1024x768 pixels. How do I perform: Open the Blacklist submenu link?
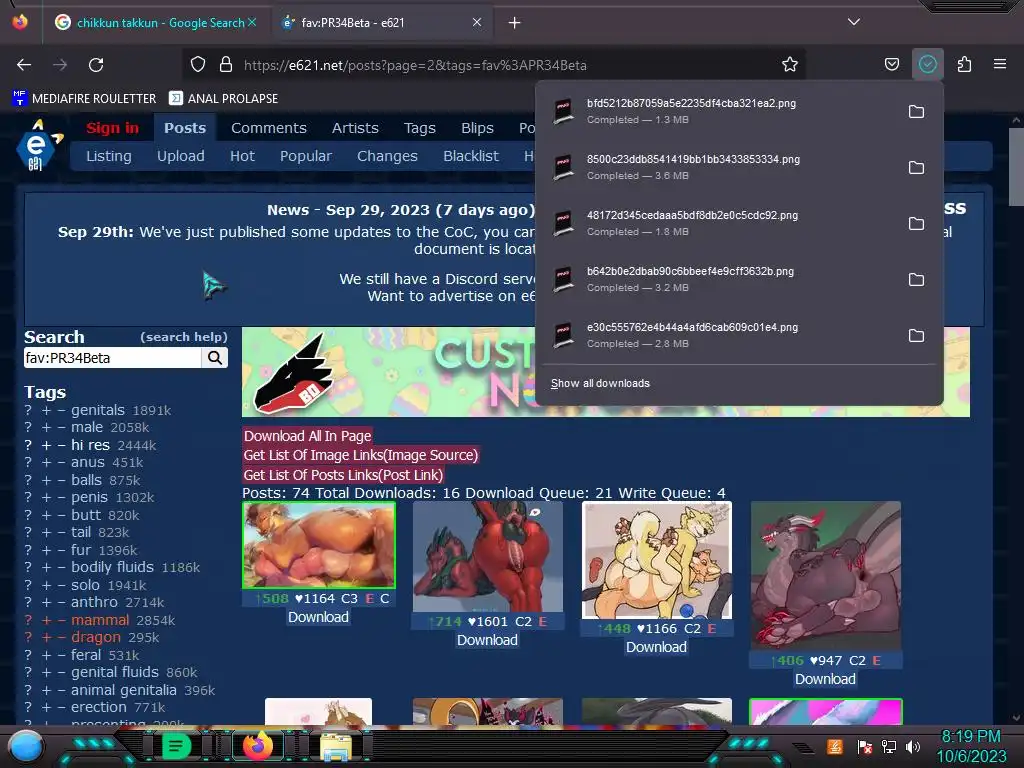click(x=471, y=156)
